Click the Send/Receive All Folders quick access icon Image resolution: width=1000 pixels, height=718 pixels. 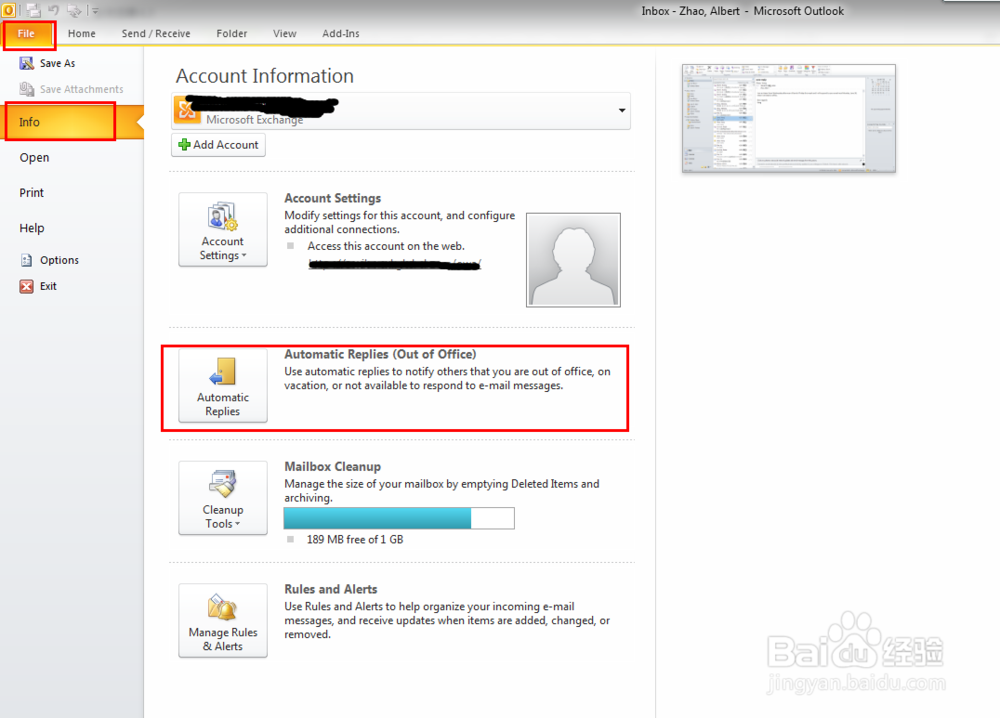pyautogui.click(x=33, y=10)
